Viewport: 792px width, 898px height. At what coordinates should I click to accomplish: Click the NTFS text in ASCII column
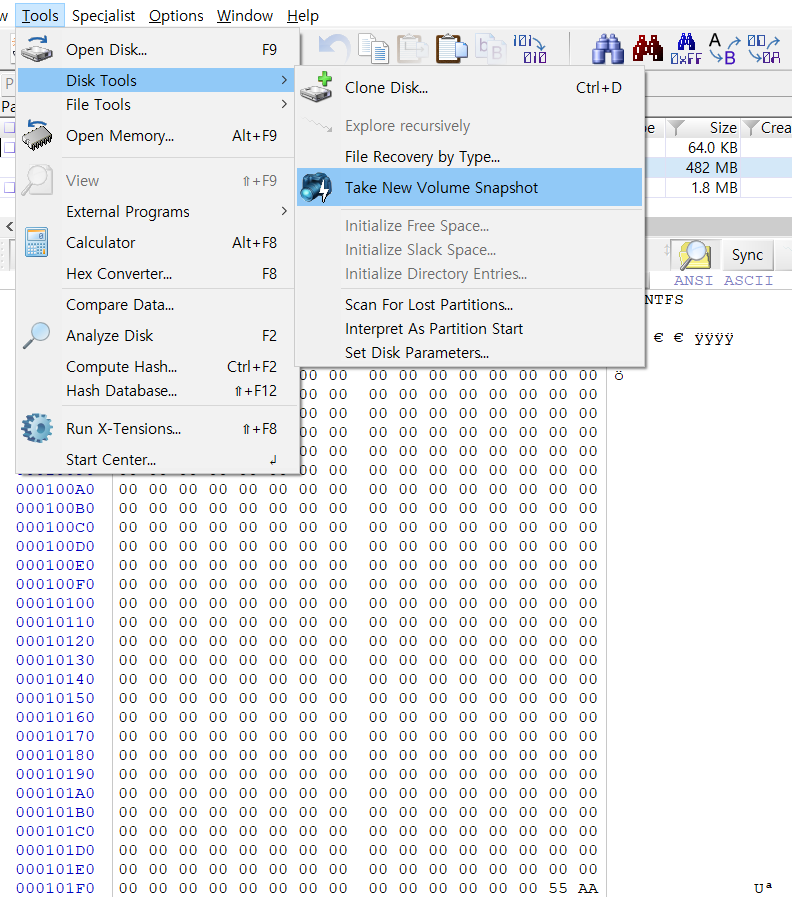click(664, 300)
